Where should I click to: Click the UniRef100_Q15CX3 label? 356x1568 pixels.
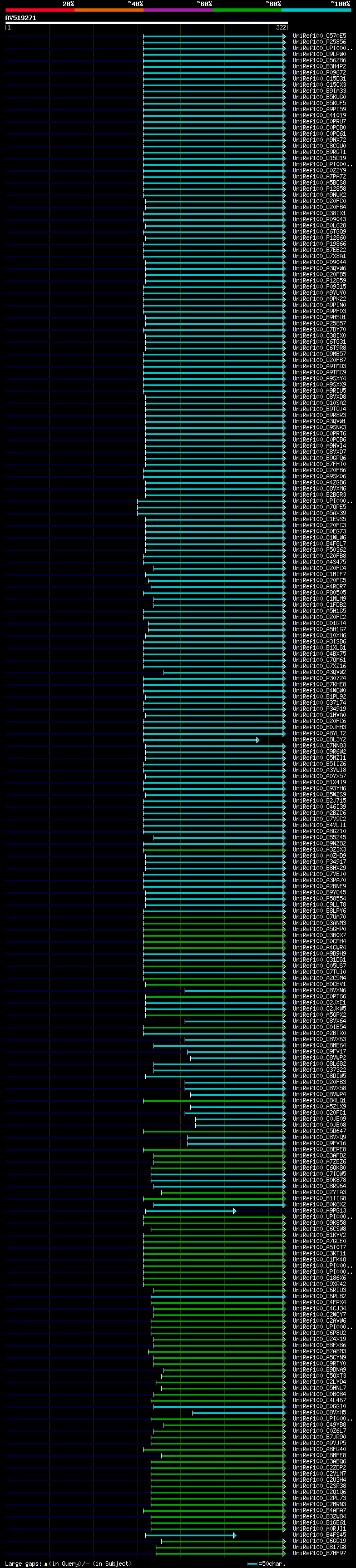click(x=319, y=85)
